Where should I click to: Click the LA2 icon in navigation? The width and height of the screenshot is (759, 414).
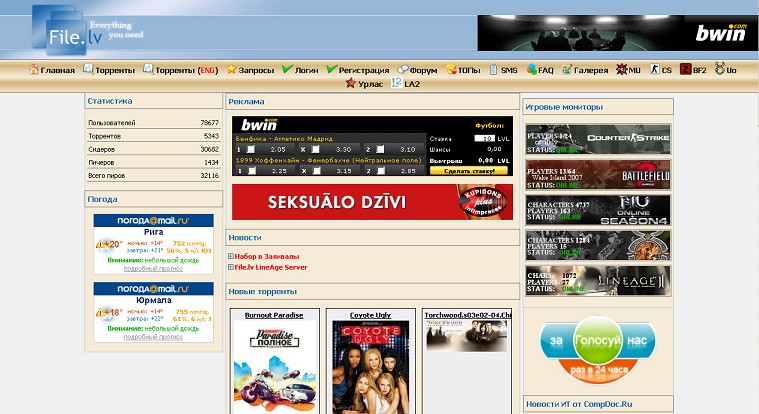[x=396, y=83]
